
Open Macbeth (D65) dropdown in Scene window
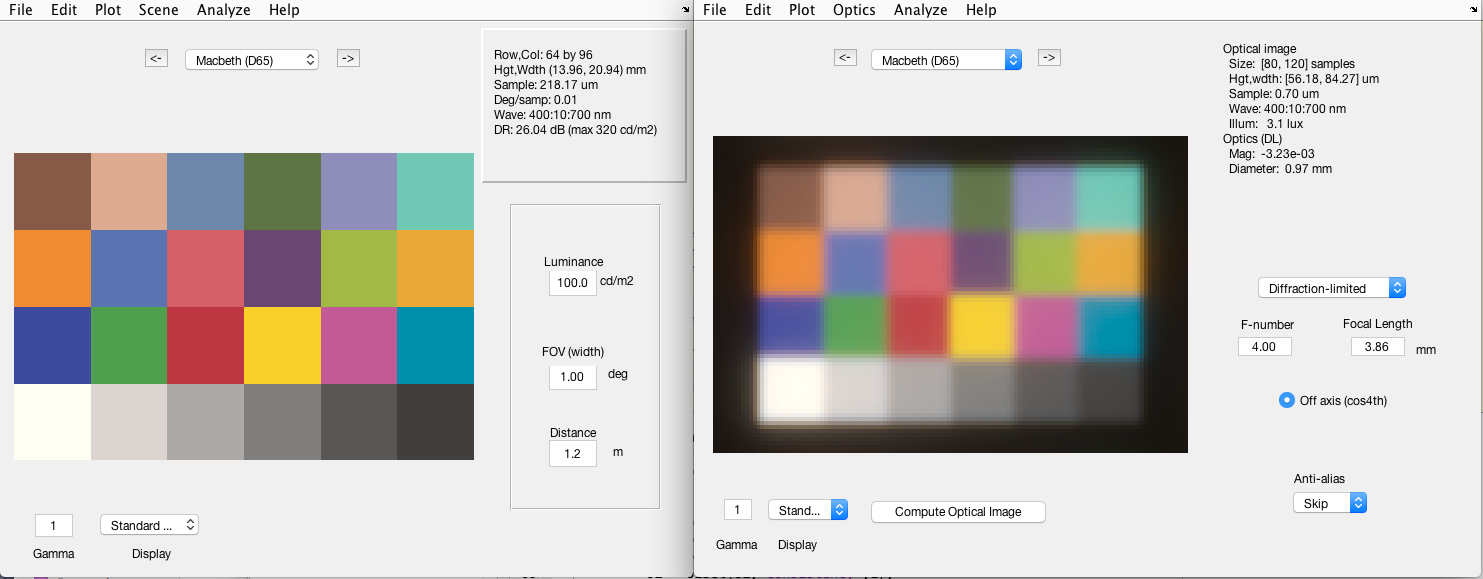click(x=252, y=60)
